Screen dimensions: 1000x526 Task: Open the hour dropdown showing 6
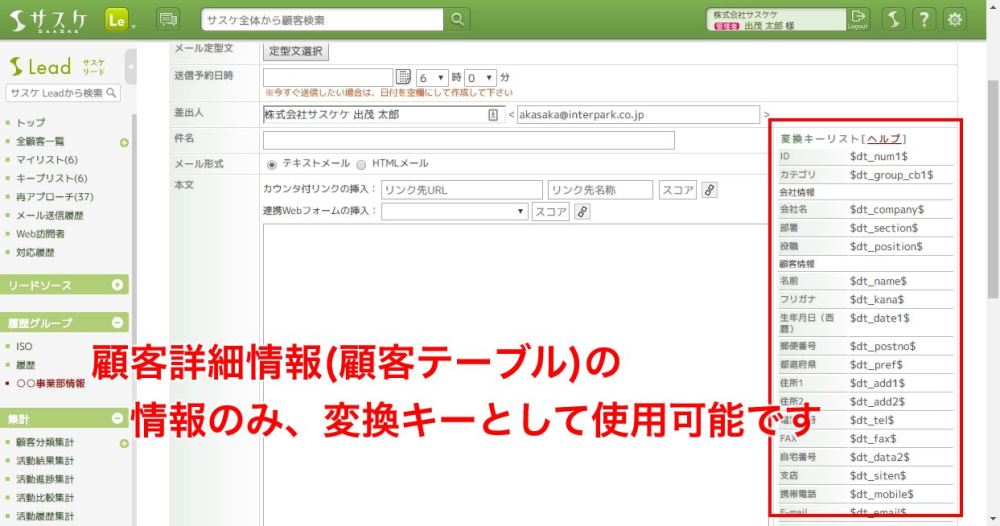tap(432, 77)
